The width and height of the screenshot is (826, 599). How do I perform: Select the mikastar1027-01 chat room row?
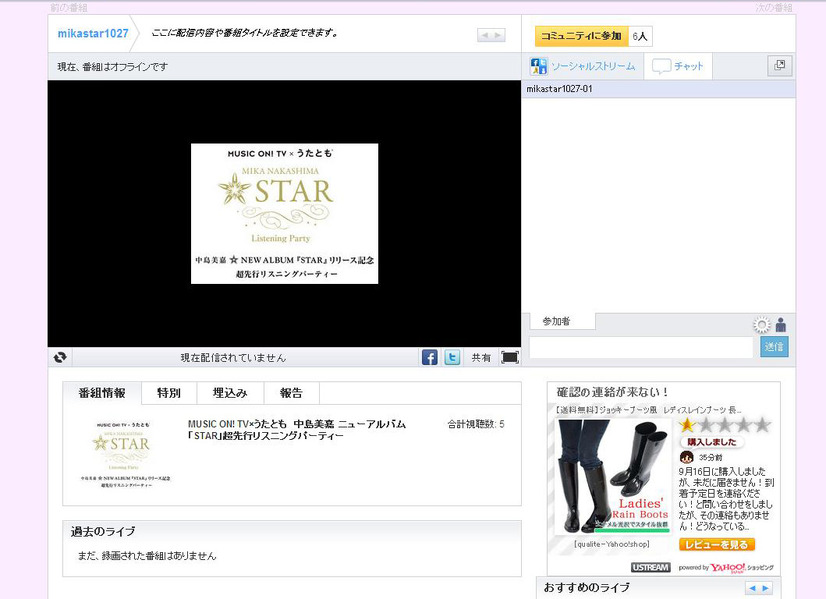click(658, 89)
